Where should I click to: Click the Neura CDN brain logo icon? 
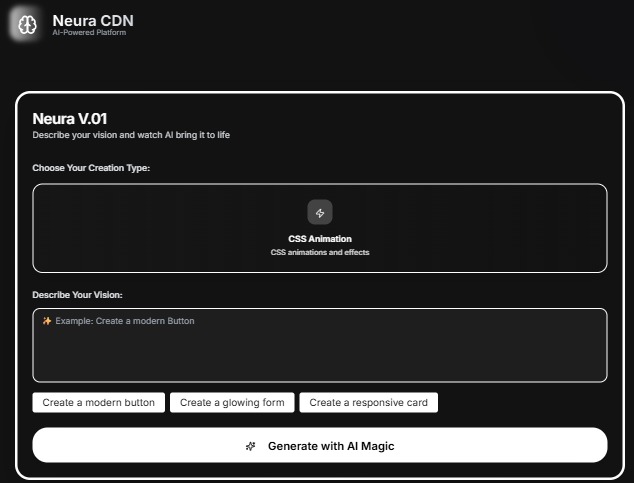click(27, 25)
